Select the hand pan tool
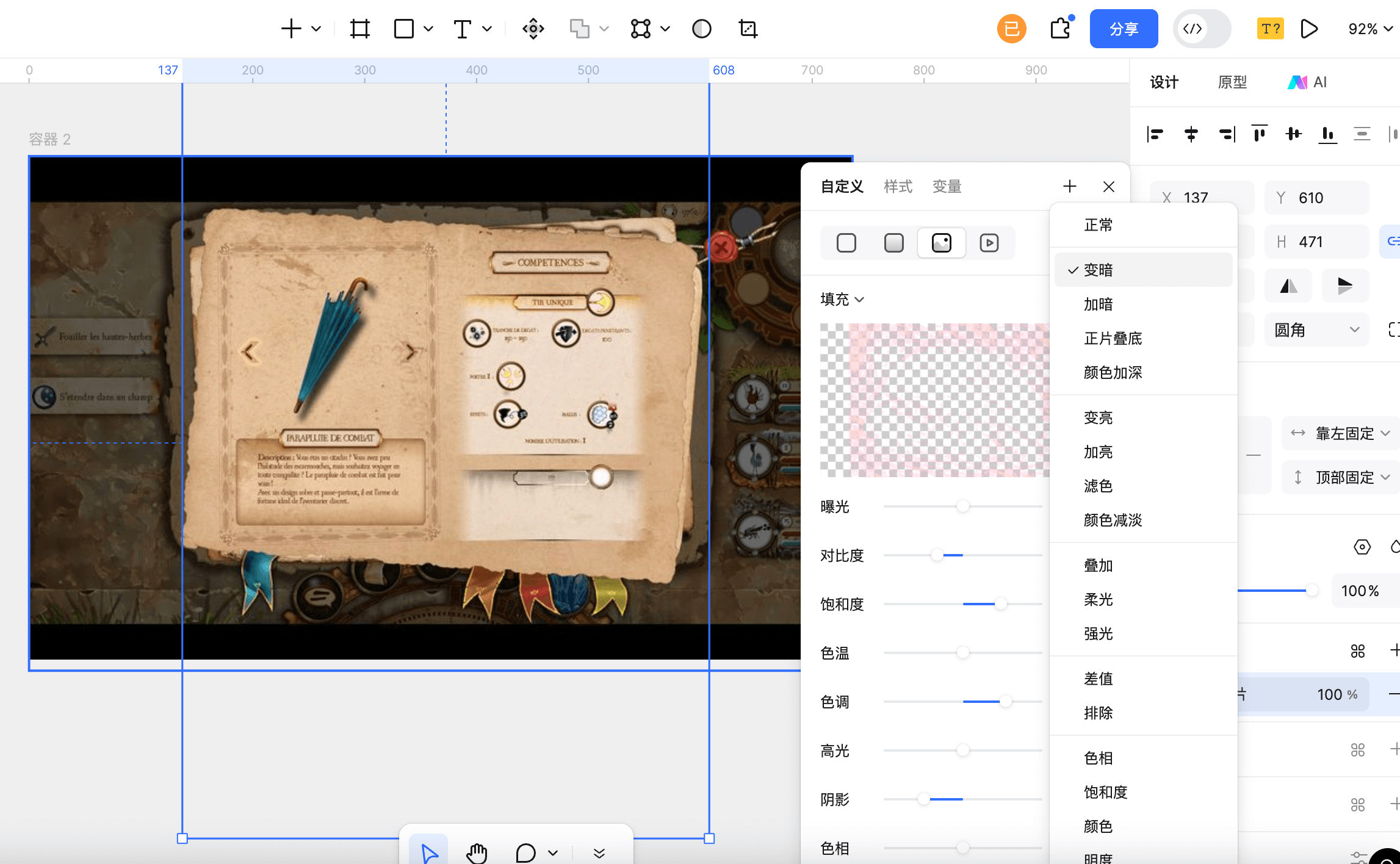 pyautogui.click(x=477, y=852)
